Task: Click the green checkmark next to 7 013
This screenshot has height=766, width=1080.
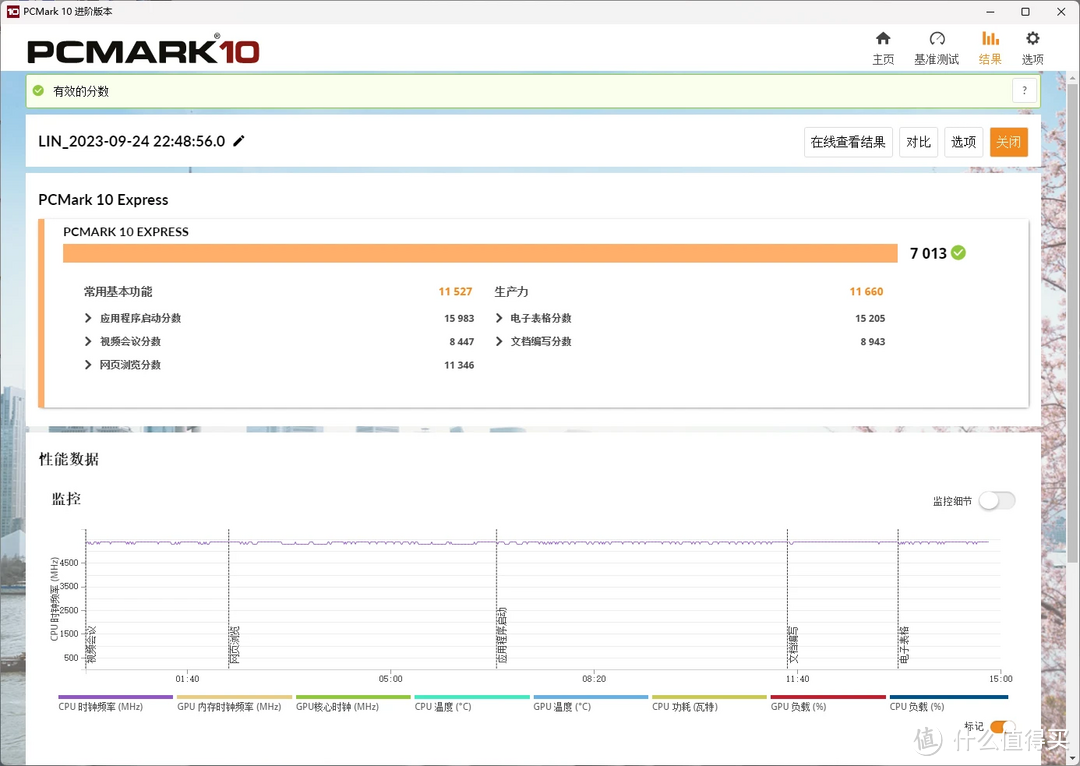Action: [x=958, y=253]
